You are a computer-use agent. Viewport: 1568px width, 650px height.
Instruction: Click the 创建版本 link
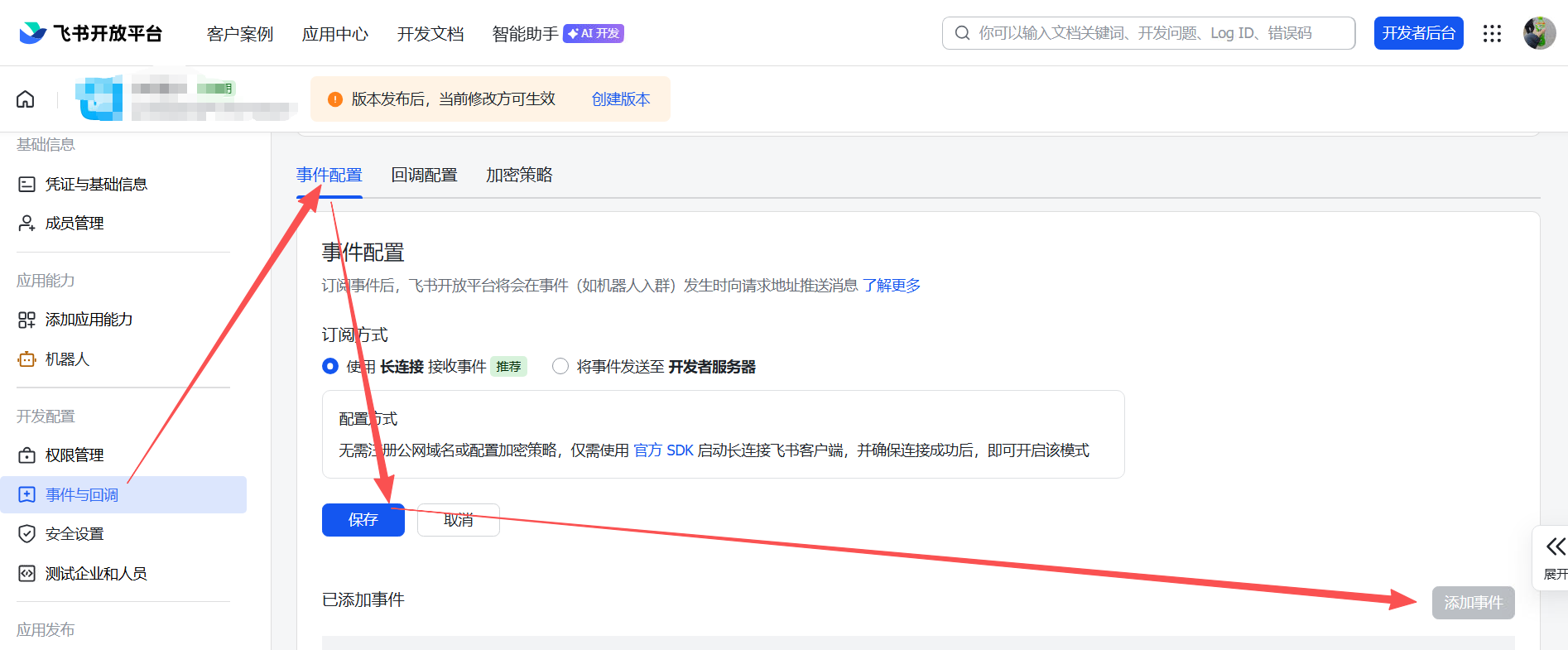tap(620, 99)
